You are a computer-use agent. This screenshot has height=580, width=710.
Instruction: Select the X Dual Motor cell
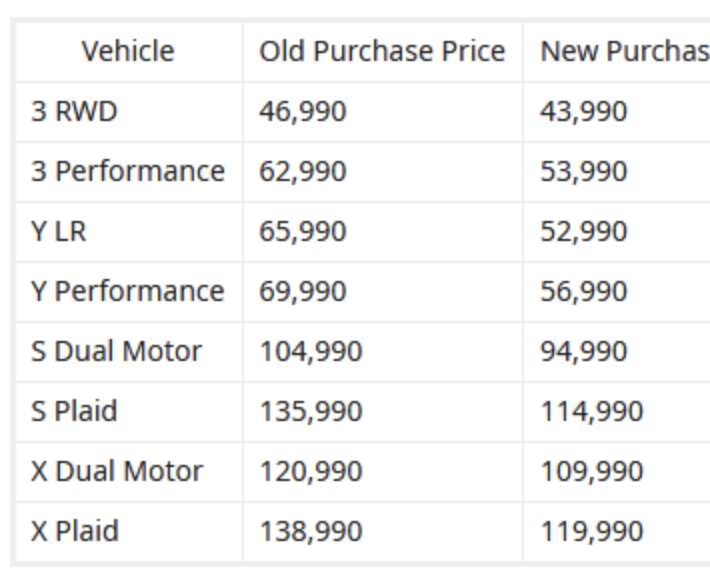click(117, 471)
